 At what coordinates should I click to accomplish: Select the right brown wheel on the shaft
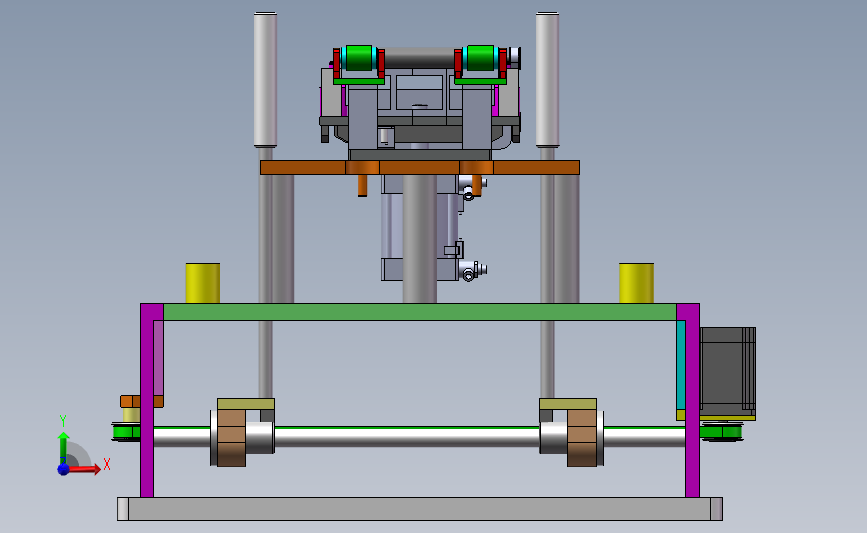pyautogui.click(x=582, y=438)
